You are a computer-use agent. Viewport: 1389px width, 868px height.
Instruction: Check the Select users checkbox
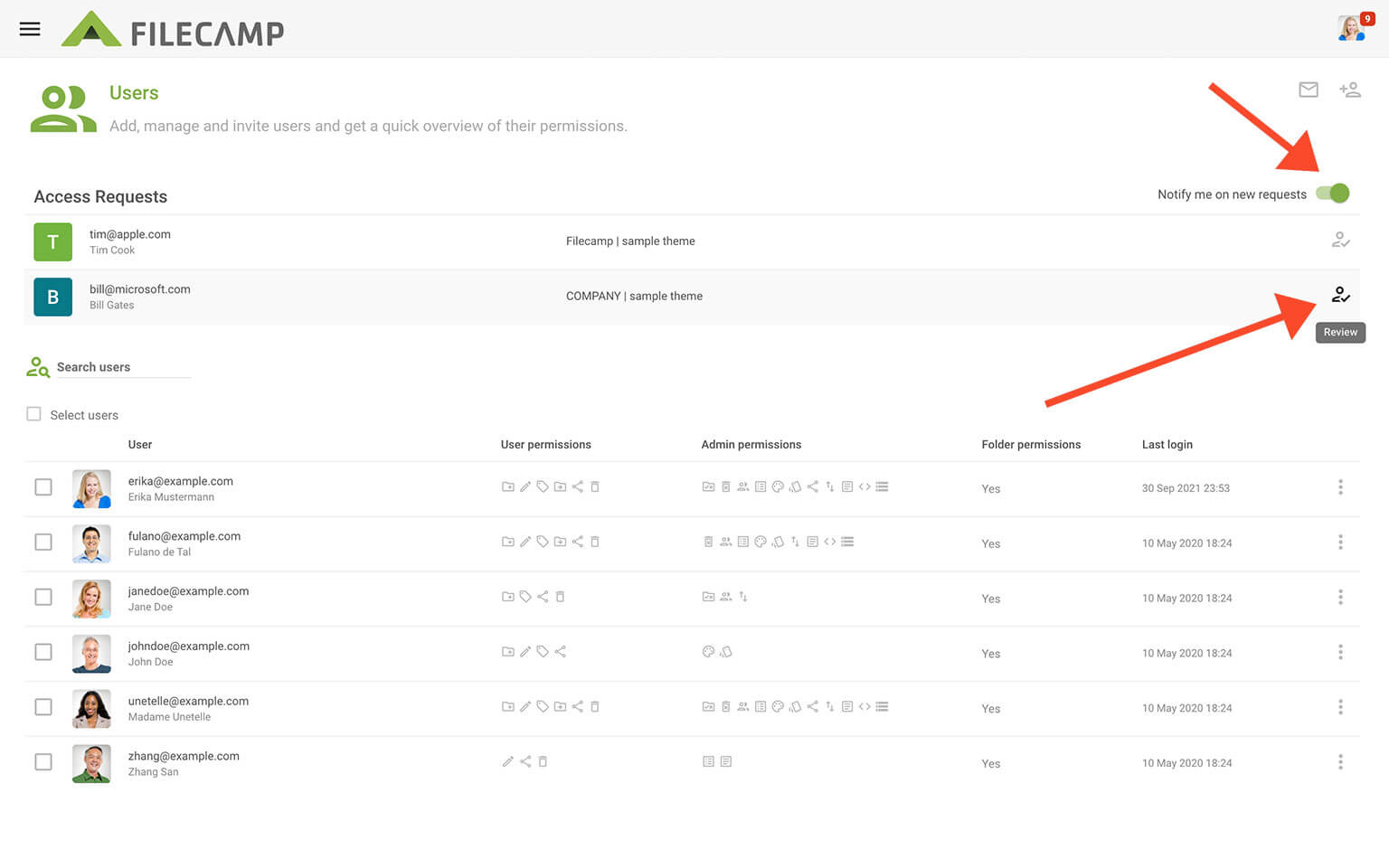(x=34, y=414)
